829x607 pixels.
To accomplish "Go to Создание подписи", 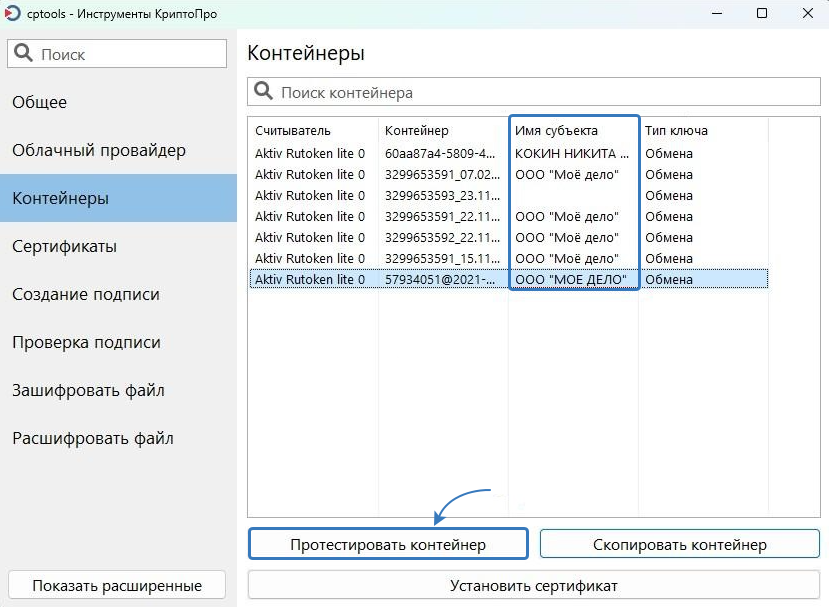I will coord(86,294).
